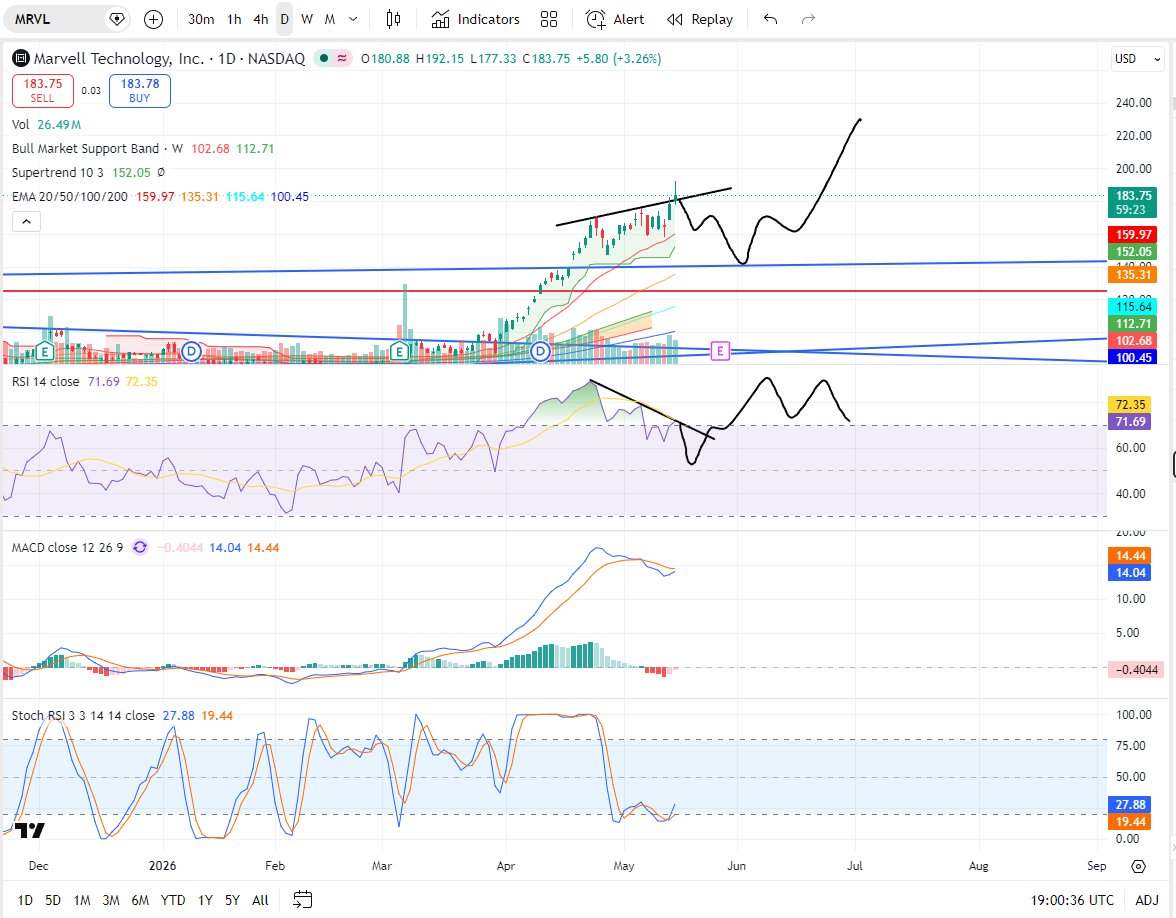Click the green 152.05 Supertrend price label

1132,252
